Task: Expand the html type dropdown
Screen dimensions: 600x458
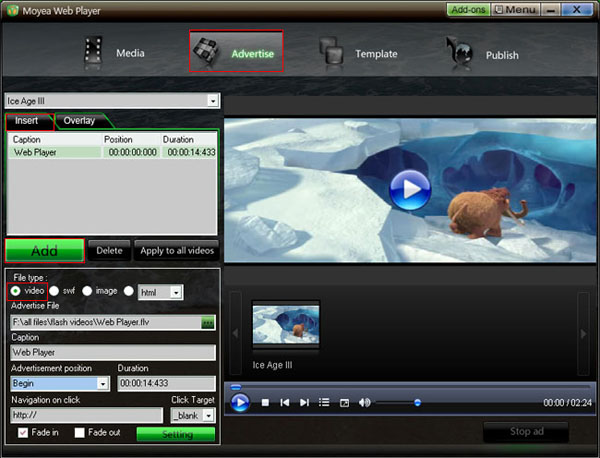Action: pos(176,293)
